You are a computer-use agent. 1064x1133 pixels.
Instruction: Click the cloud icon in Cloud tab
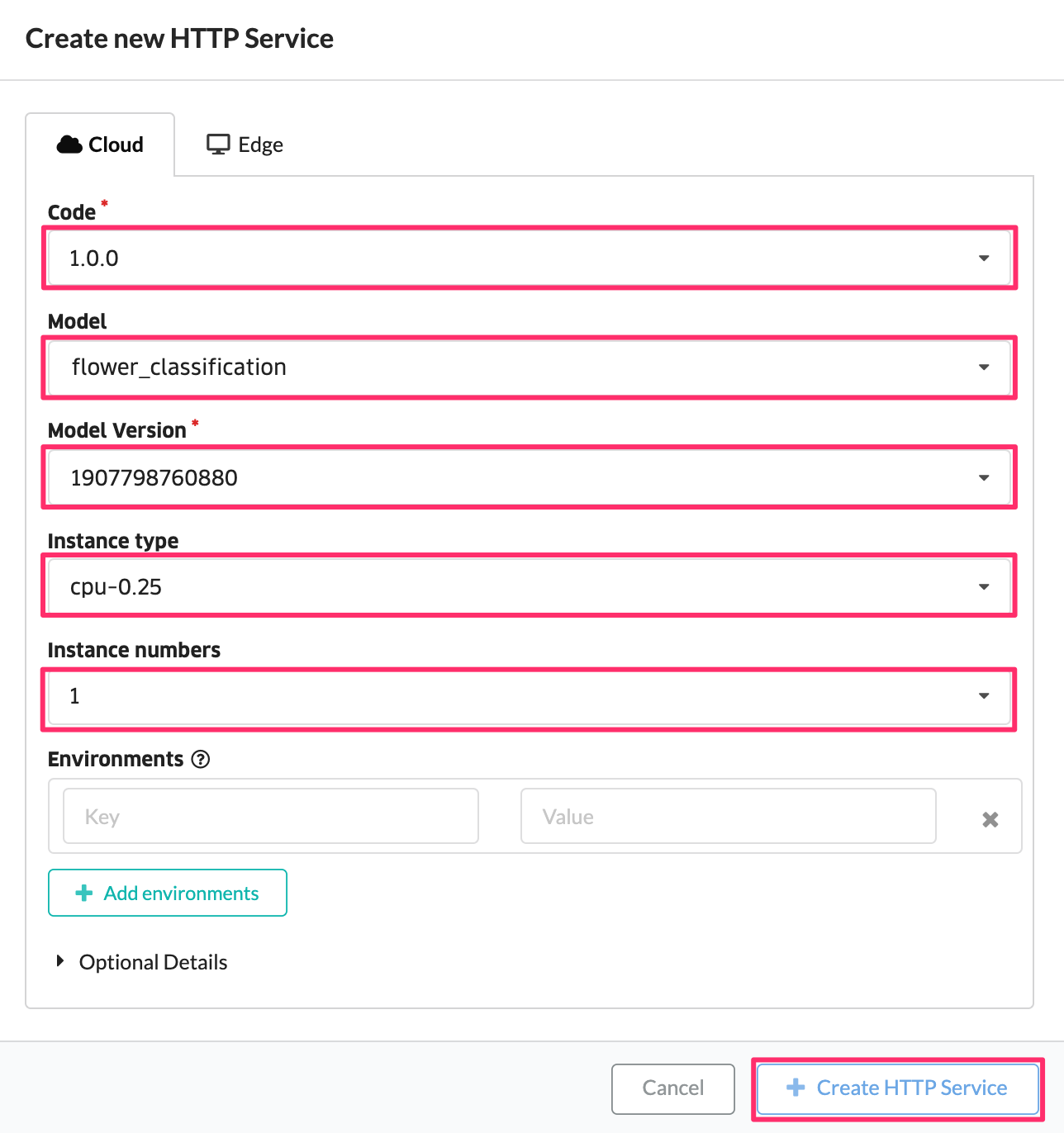click(69, 145)
